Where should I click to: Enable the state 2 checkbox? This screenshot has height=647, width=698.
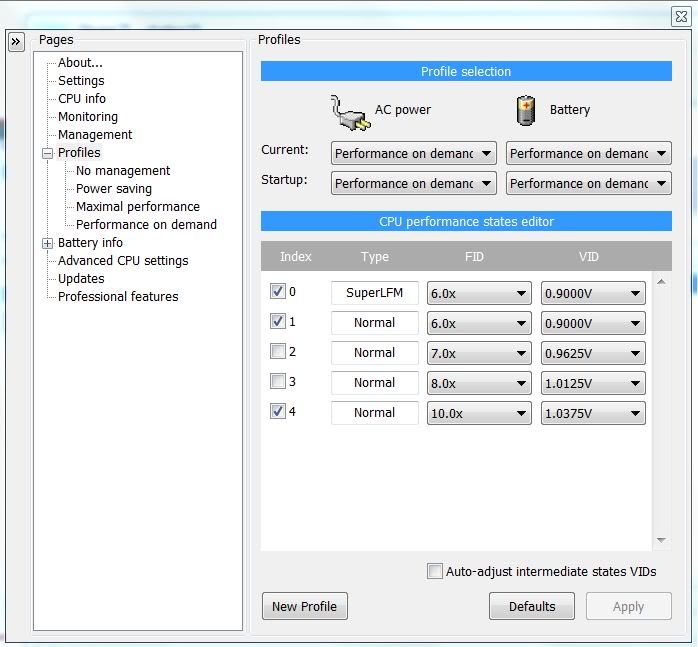[278, 351]
